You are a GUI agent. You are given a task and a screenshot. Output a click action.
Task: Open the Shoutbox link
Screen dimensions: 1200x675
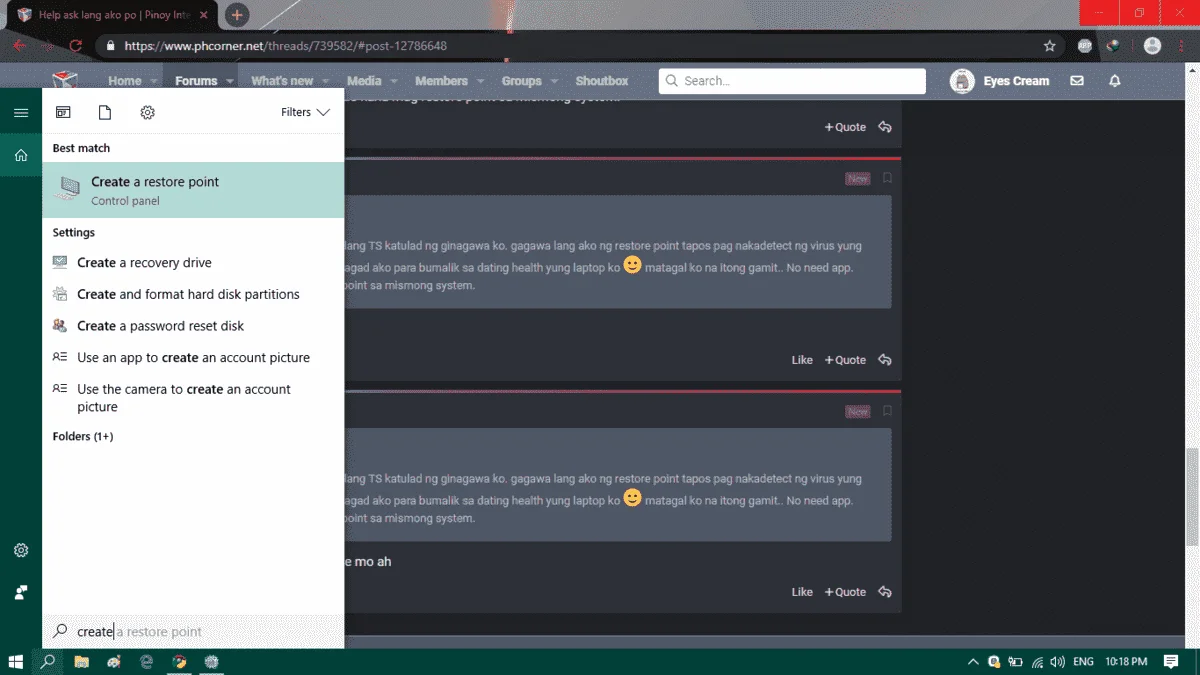pyautogui.click(x=602, y=81)
